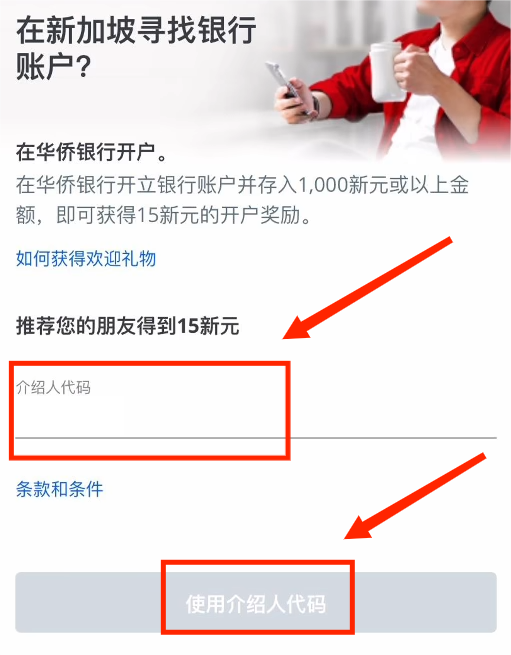Click the lower red arrow pointing to the button

tap(415, 496)
